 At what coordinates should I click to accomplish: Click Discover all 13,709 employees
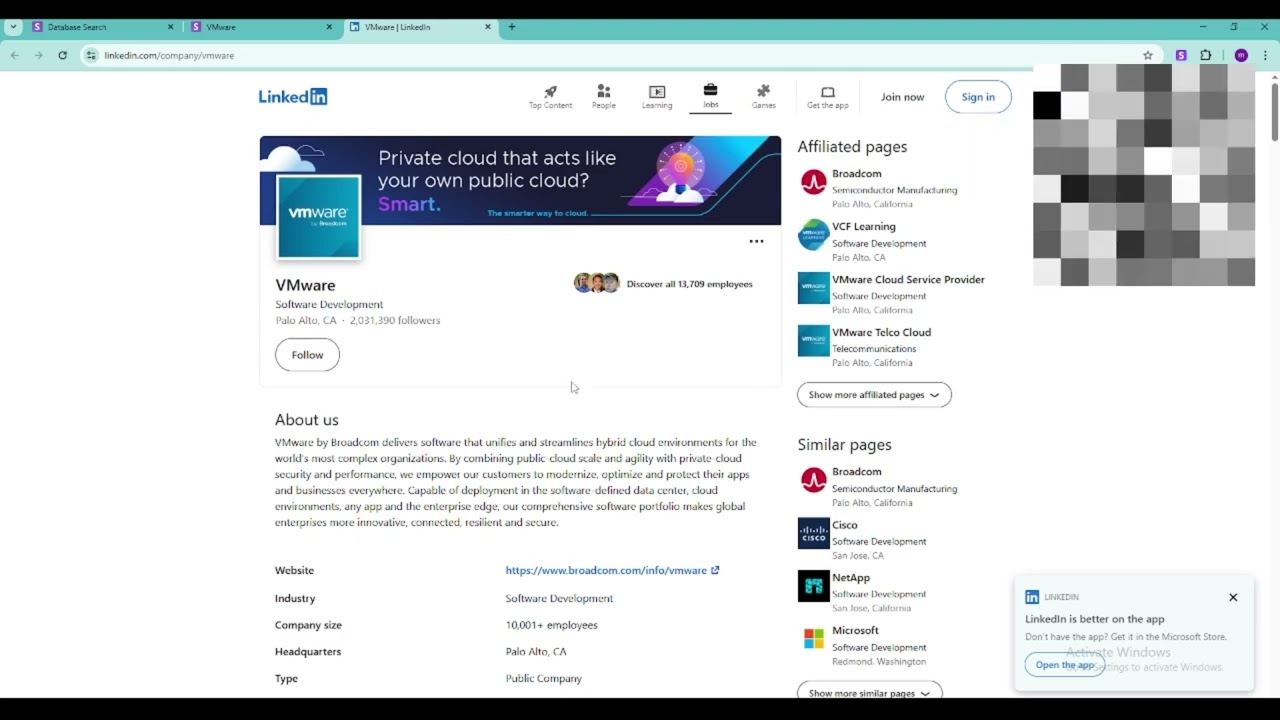689,284
